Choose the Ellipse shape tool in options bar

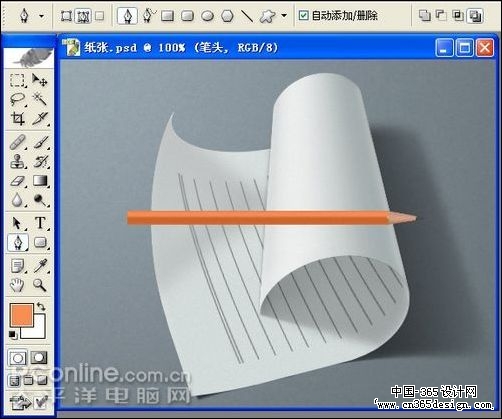point(207,16)
